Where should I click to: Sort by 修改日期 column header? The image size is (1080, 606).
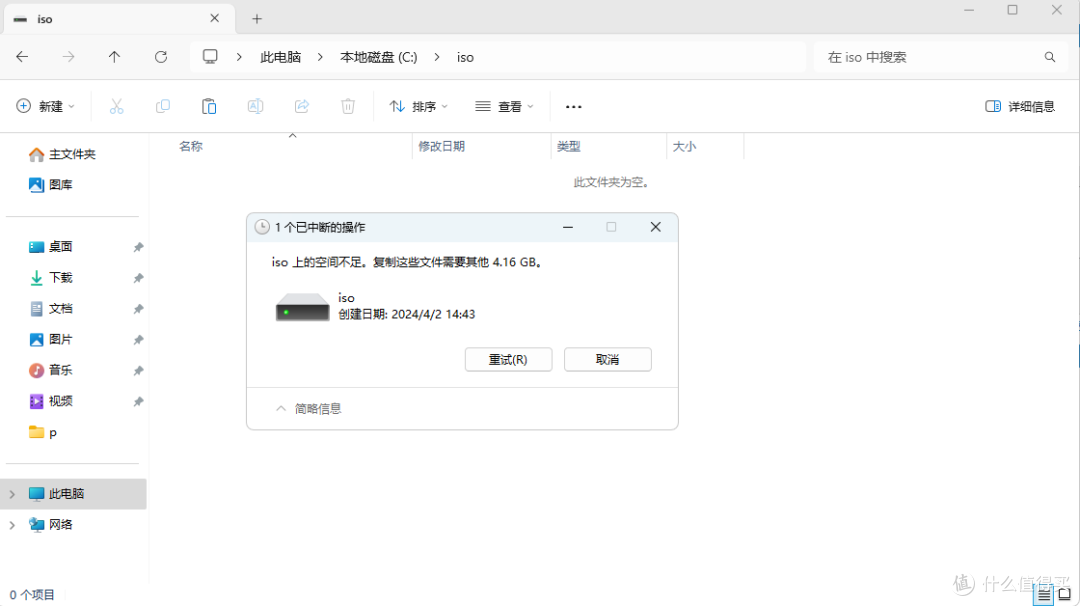click(x=442, y=146)
